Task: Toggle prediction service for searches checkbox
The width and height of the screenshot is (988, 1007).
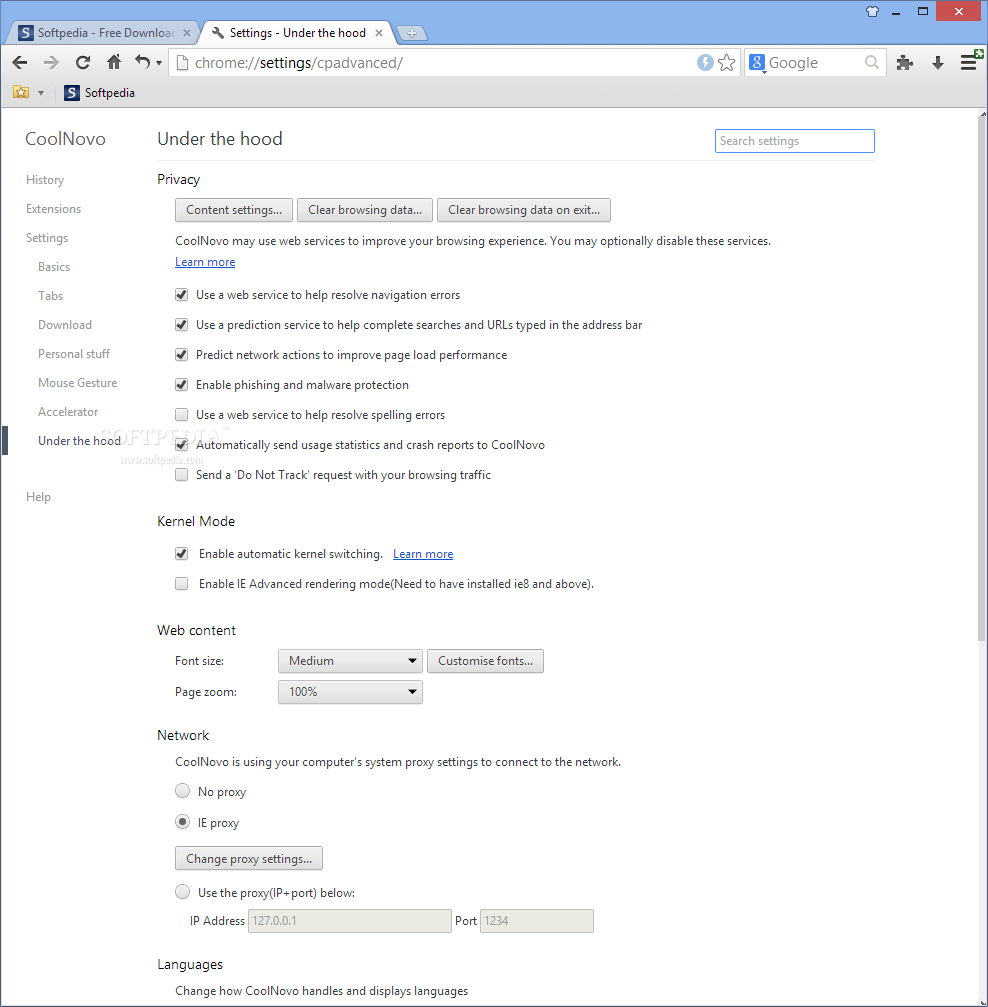Action: point(182,325)
